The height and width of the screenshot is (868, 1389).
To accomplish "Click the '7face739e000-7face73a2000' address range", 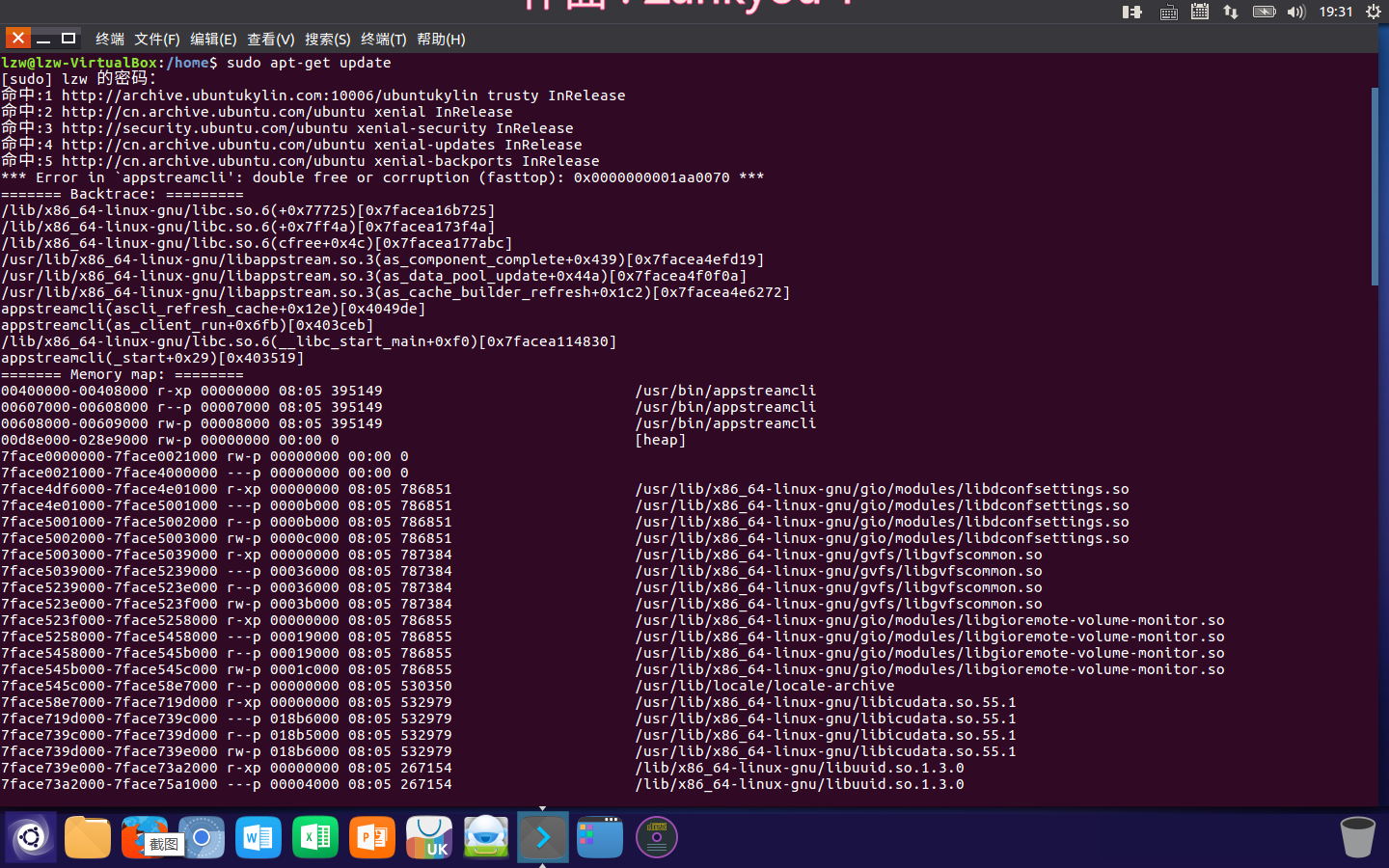I will coord(109,768).
